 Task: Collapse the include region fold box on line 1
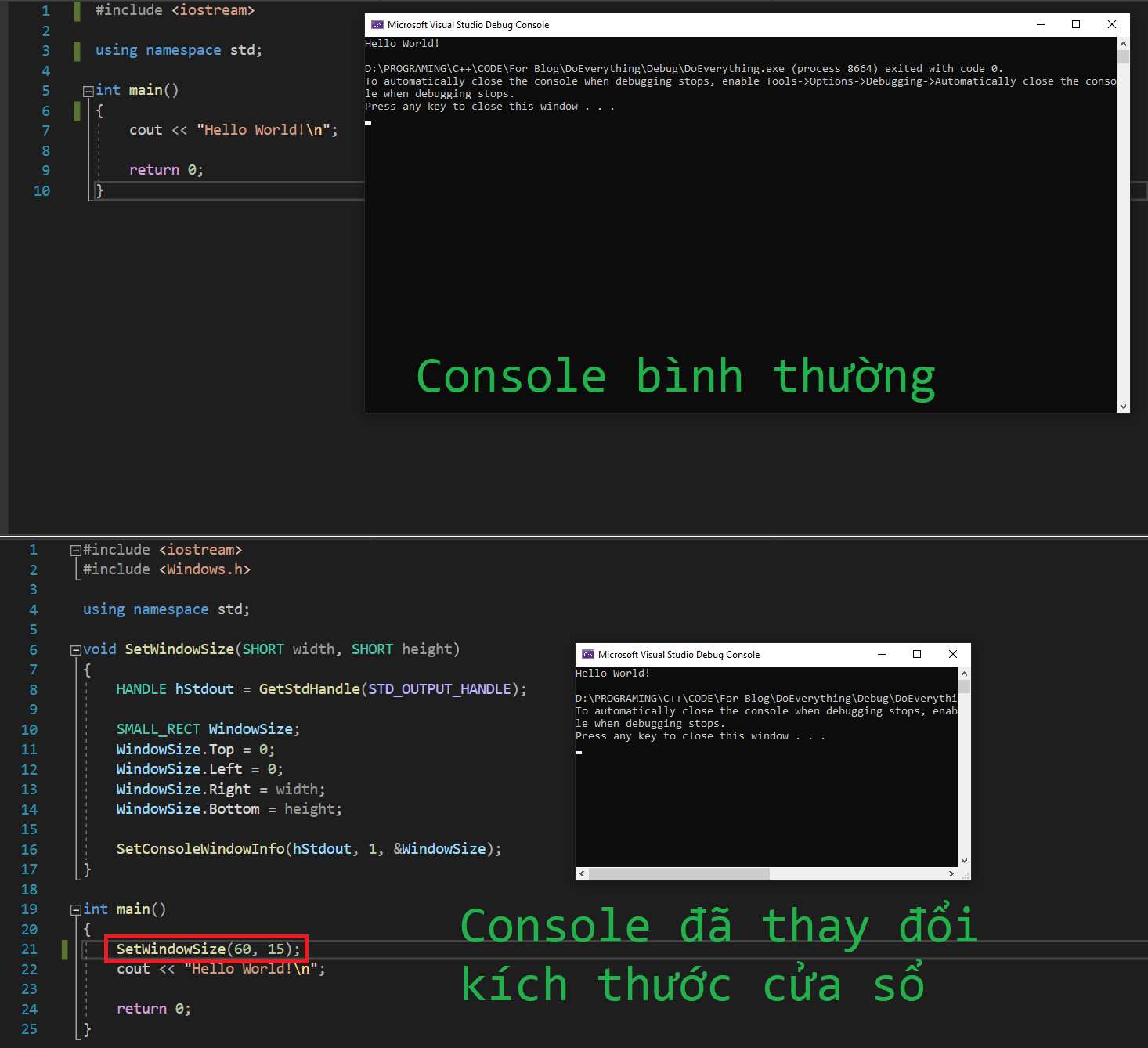[x=75, y=549]
